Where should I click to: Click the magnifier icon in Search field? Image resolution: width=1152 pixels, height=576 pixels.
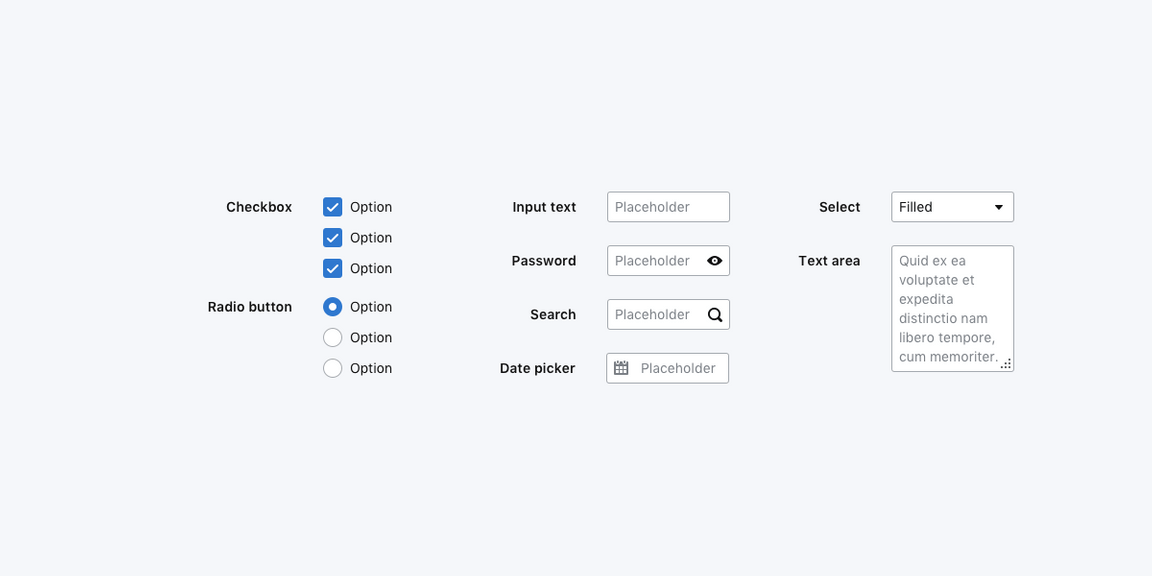tap(715, 315)
